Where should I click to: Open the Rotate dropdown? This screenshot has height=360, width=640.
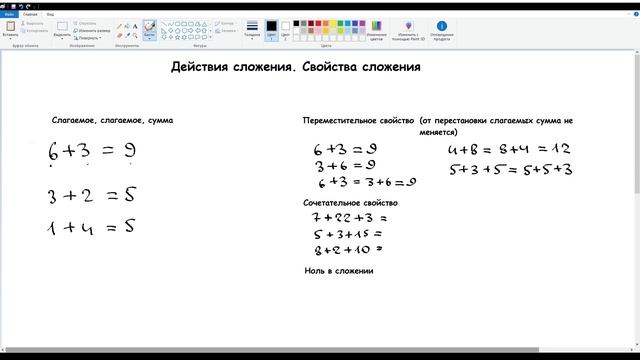pyautogui.click(x=87, y=38)
